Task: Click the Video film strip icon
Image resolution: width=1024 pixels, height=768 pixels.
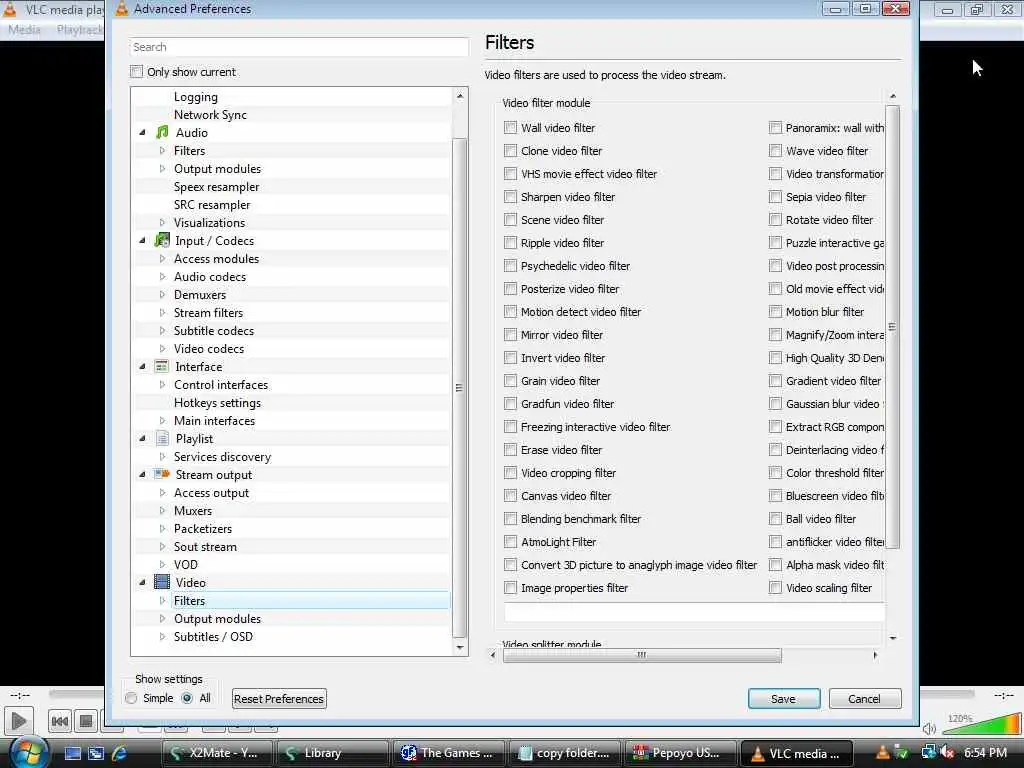Action: pyautogui.click(x=162, y=582)
